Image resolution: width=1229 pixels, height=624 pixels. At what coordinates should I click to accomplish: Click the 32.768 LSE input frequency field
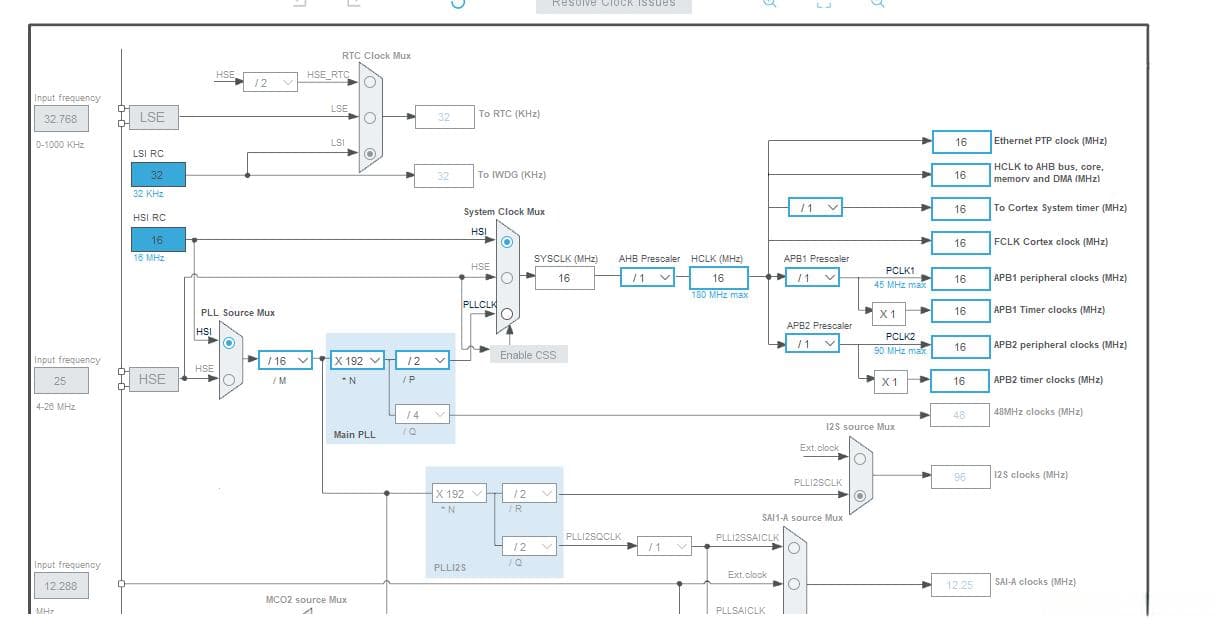[61, 119]
